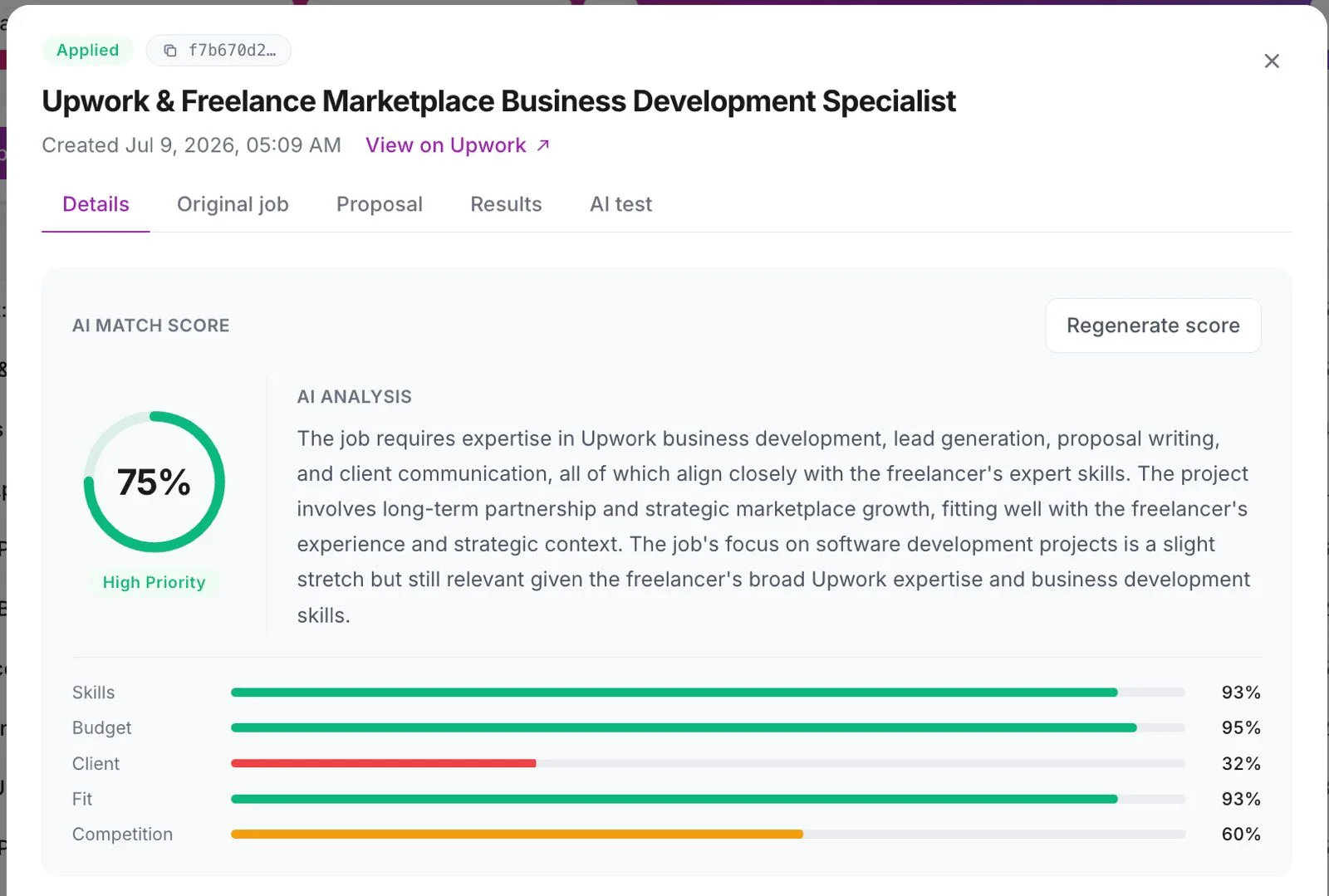Open the View on Upwork link
The image size is (1329, 896).
(x=458, y=145)
